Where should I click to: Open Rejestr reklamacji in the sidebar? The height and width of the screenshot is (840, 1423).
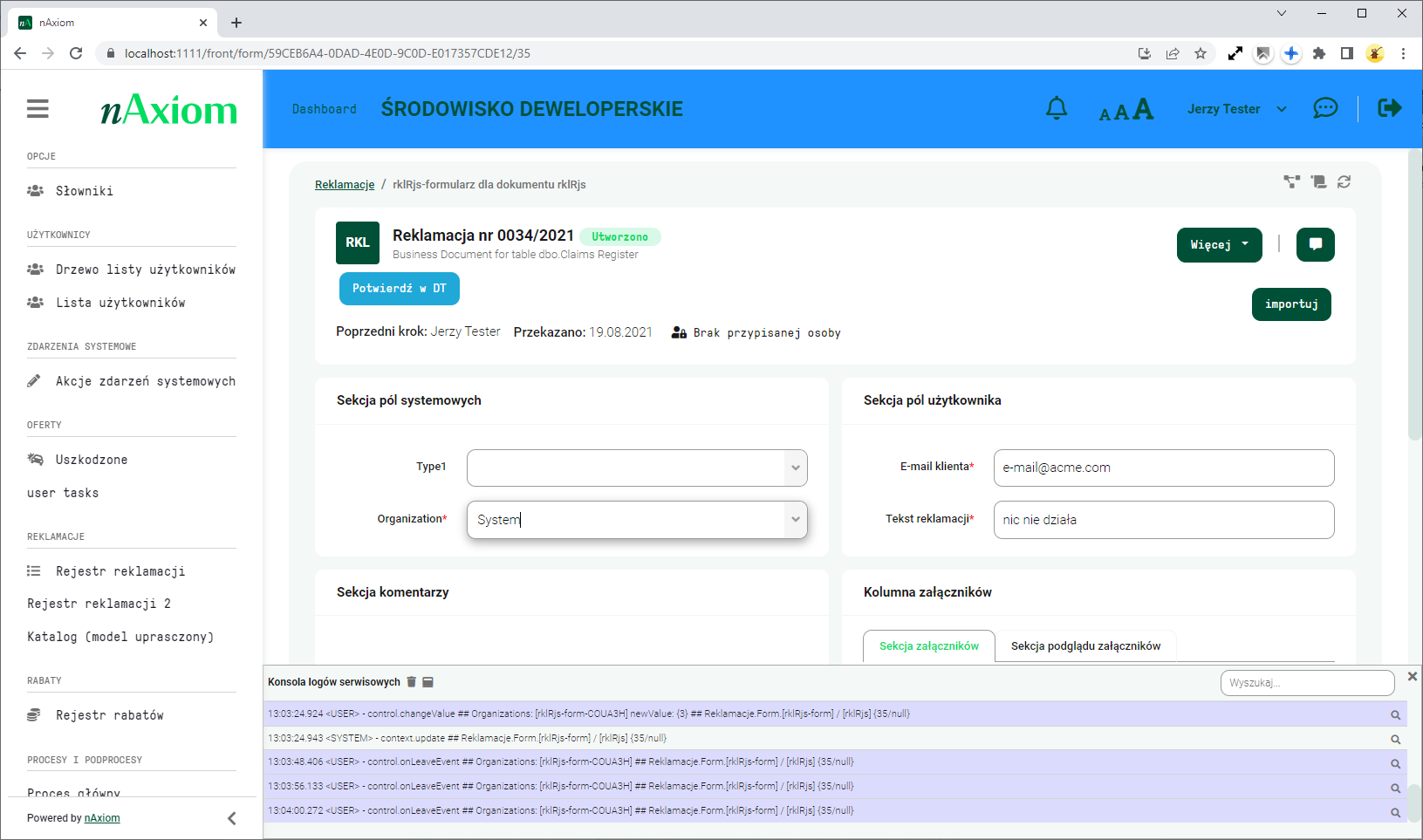120,571
